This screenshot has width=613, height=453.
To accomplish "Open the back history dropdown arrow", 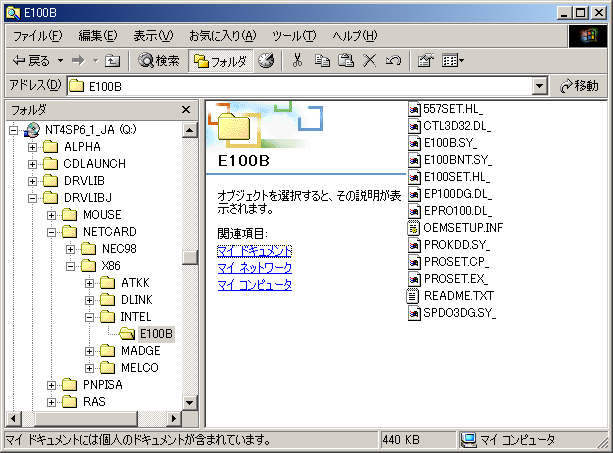I will pos(60,61).
